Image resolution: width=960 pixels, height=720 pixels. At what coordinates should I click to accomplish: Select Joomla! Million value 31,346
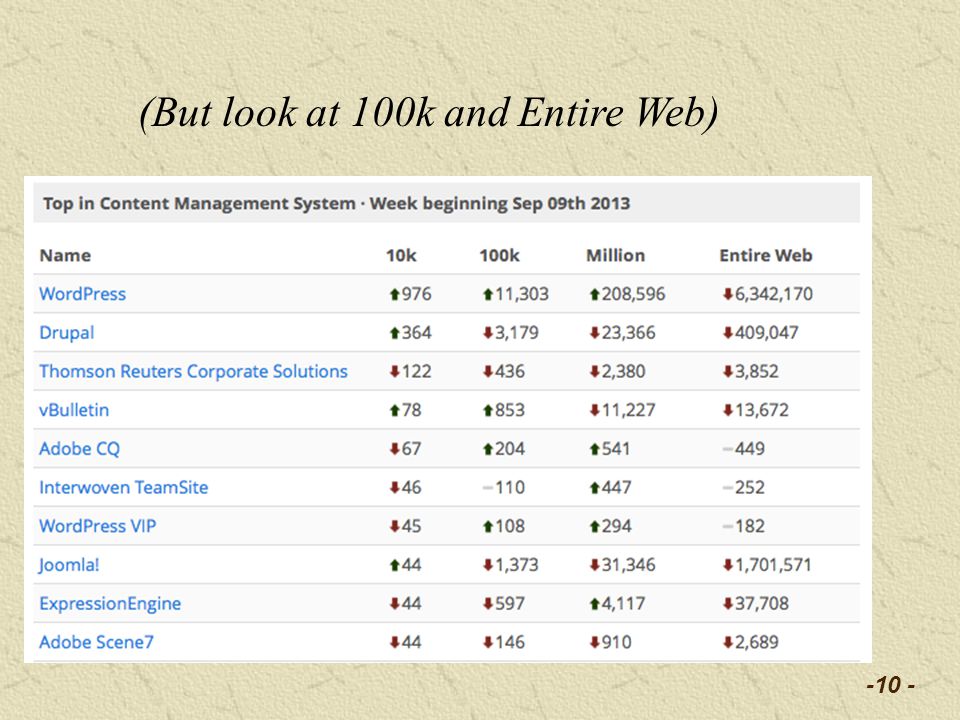point(628,564)
